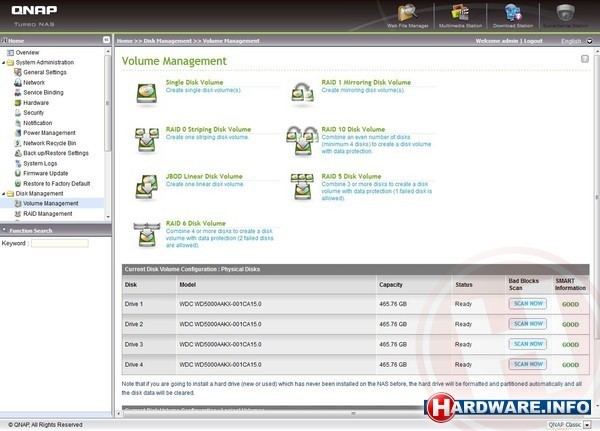The height and width of the screenshot is (431, 600).
Task: Click the Single Disk Volume icon
Action: coord(147,93)
